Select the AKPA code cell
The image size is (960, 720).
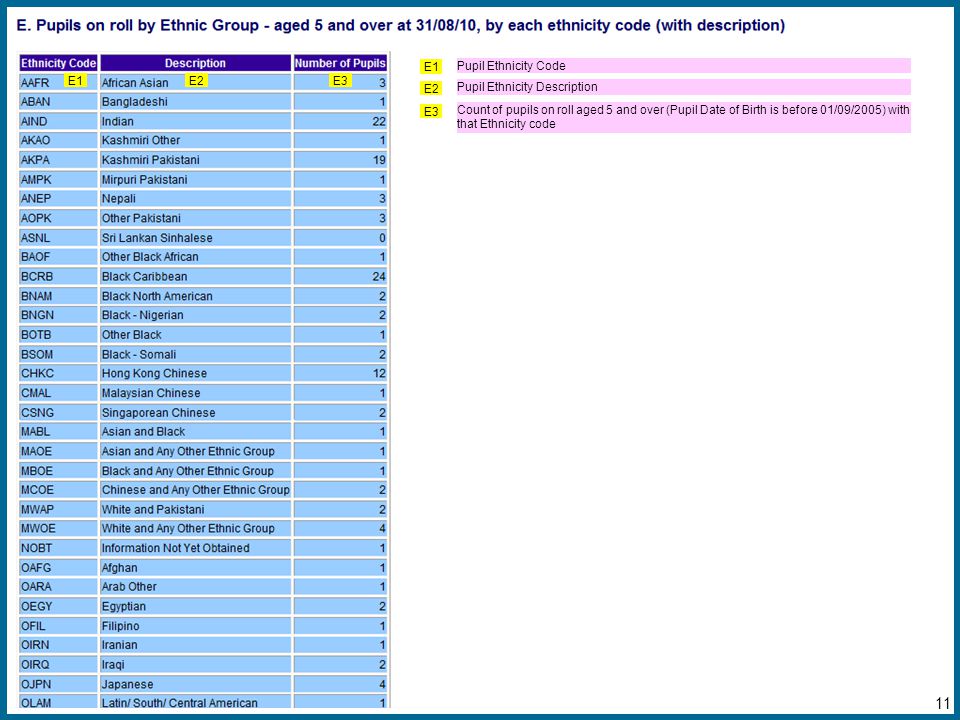[x=58, y=160]
